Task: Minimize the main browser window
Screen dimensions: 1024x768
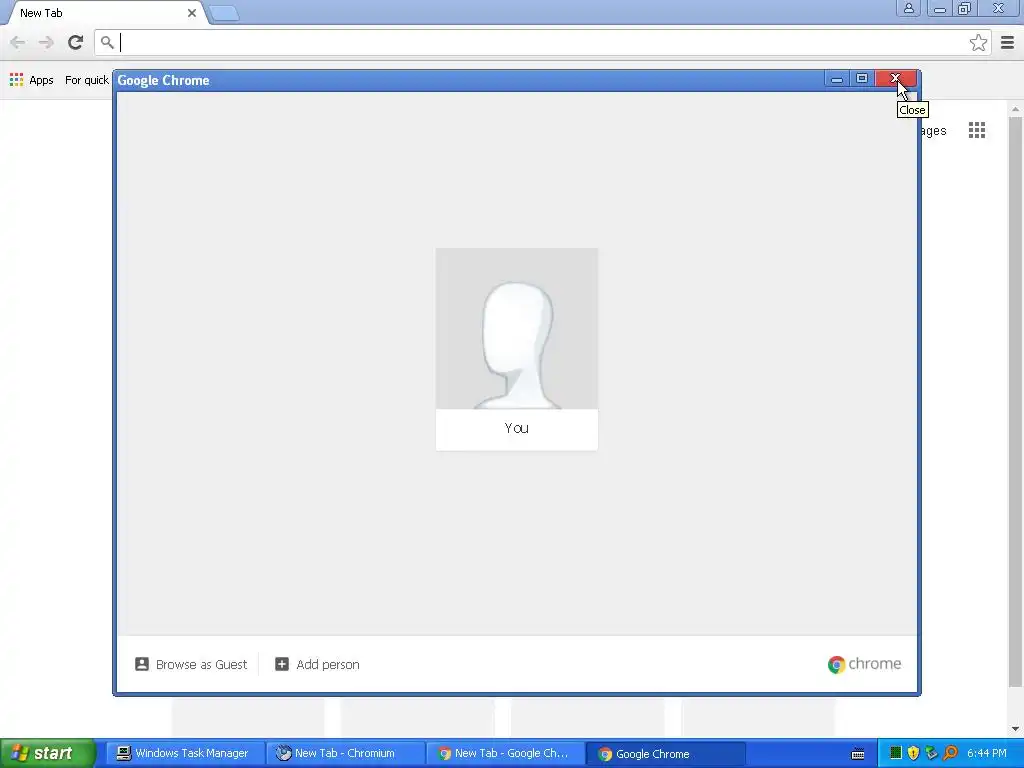Action: 940,8
